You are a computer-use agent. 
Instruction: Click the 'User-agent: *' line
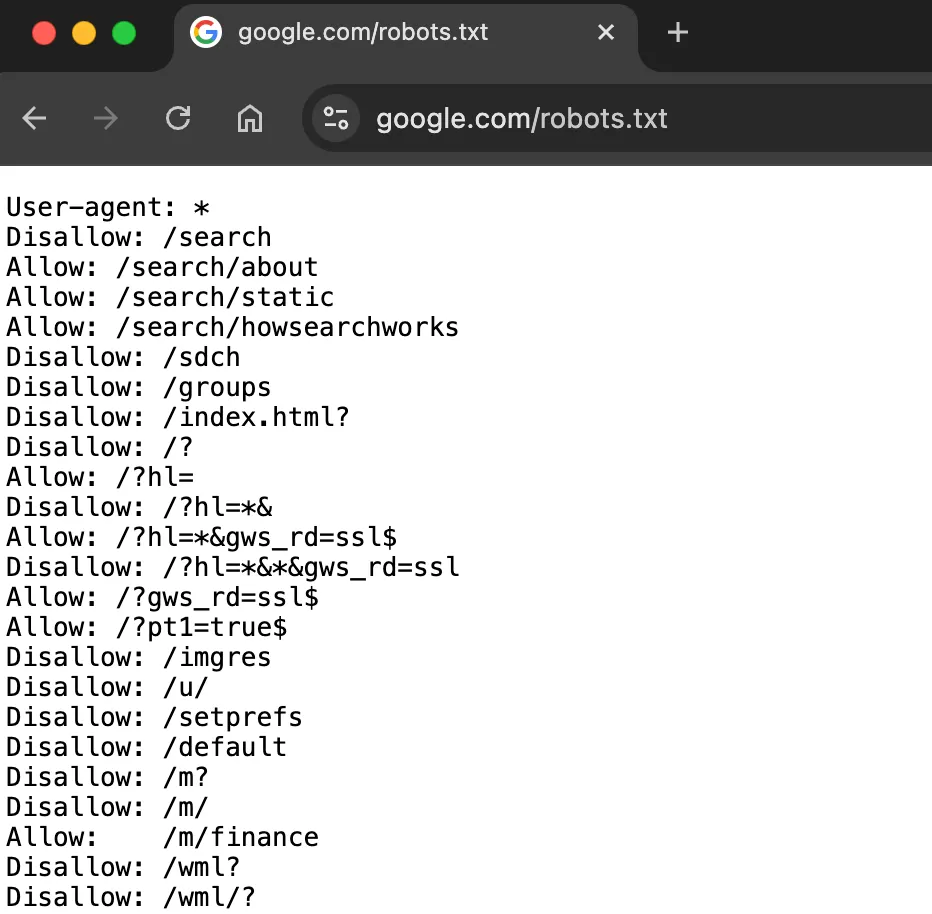pos(108,207)
